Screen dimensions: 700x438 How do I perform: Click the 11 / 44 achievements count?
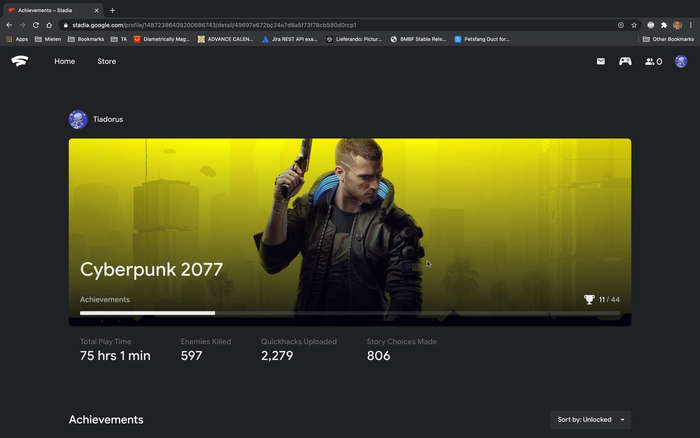(609, 300)
